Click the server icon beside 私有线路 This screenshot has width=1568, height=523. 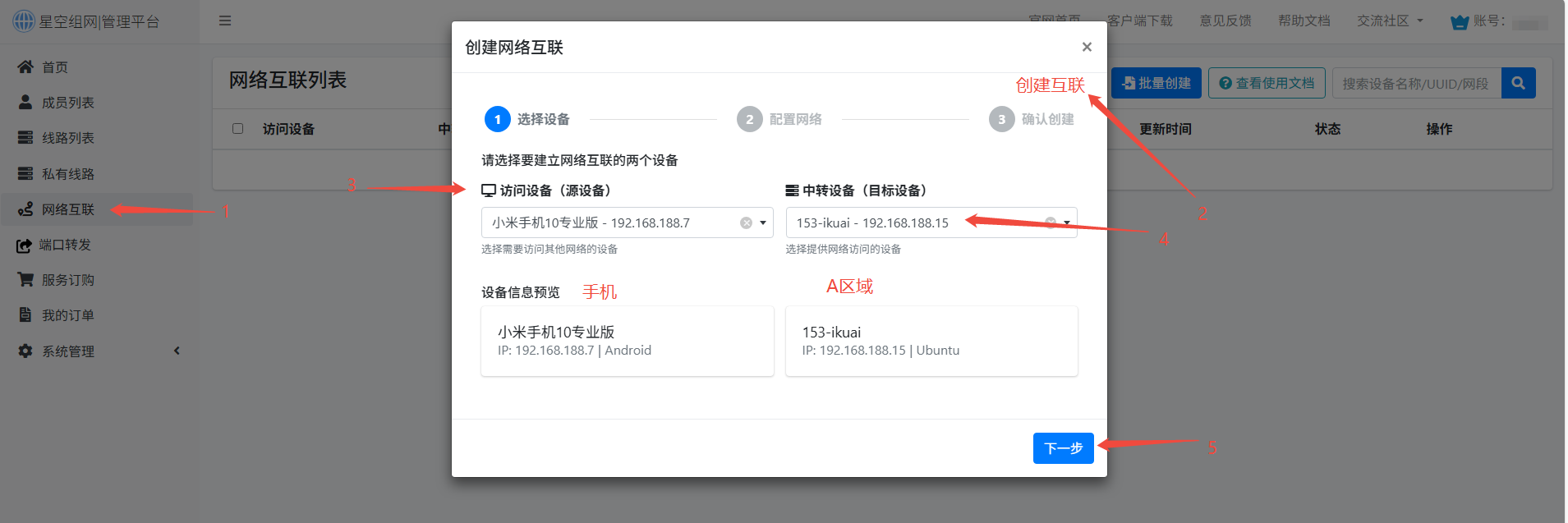click(25, 173)
